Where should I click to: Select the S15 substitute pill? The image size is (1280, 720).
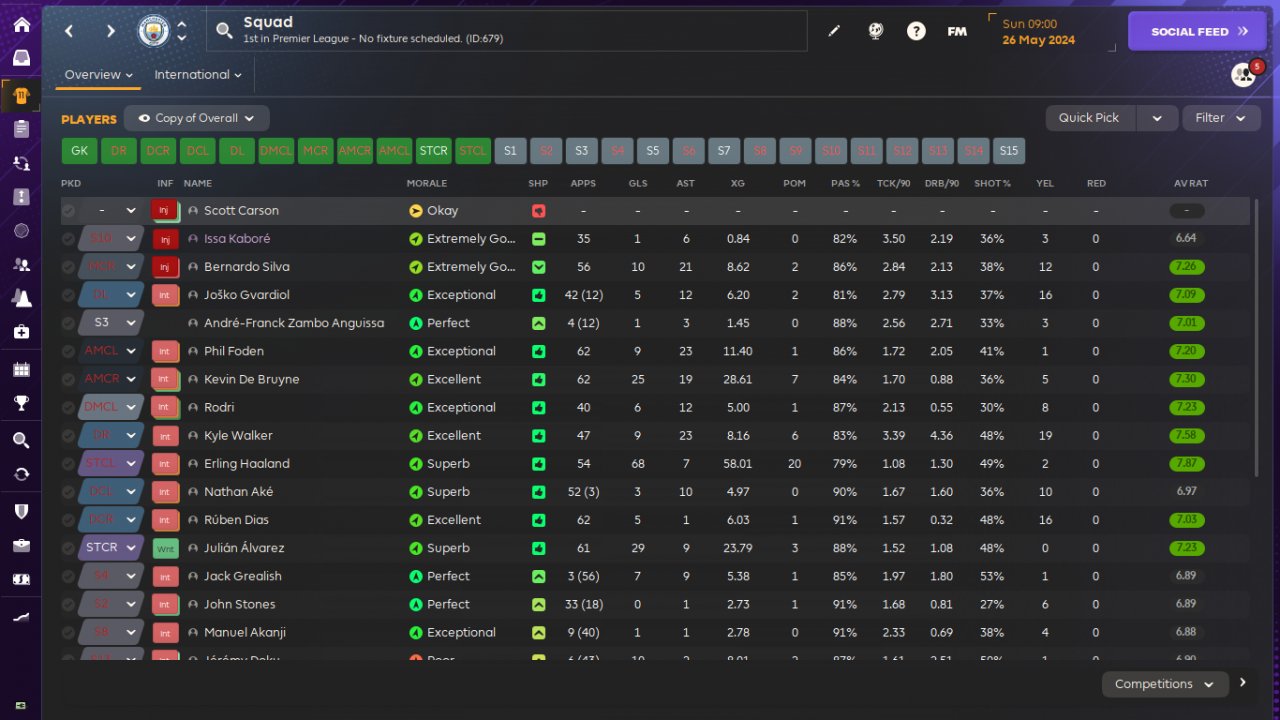tap(1008, 151)
